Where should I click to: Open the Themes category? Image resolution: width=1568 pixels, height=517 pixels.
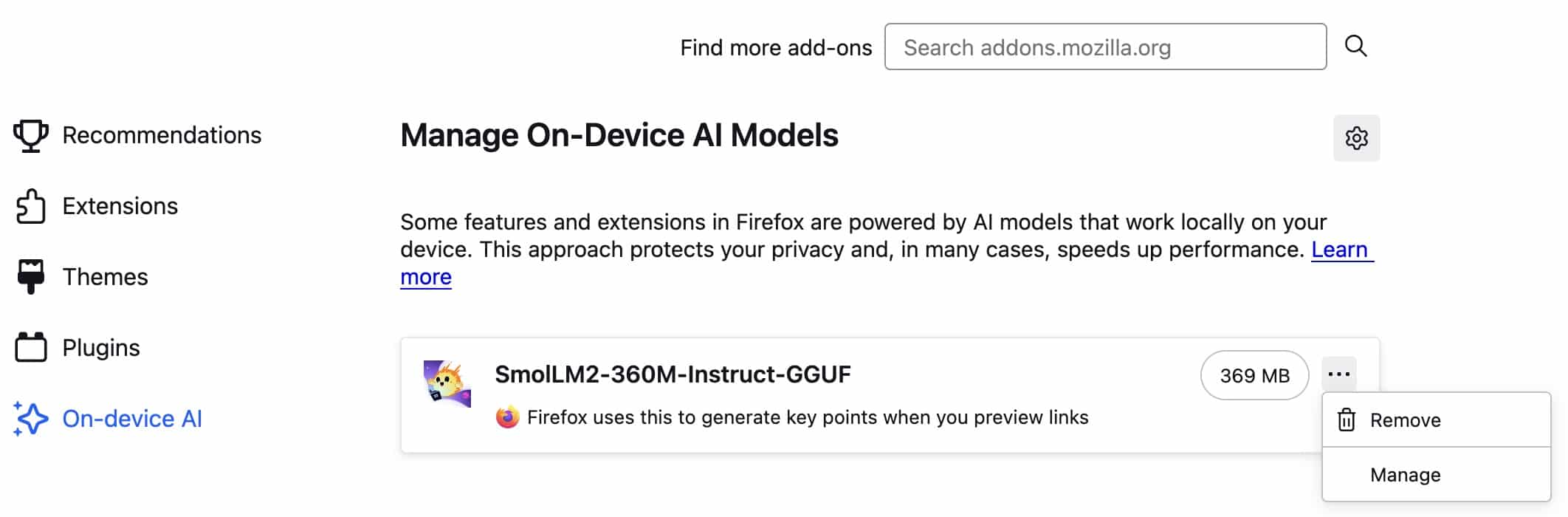pyautogui.click(x=105, y=277)
